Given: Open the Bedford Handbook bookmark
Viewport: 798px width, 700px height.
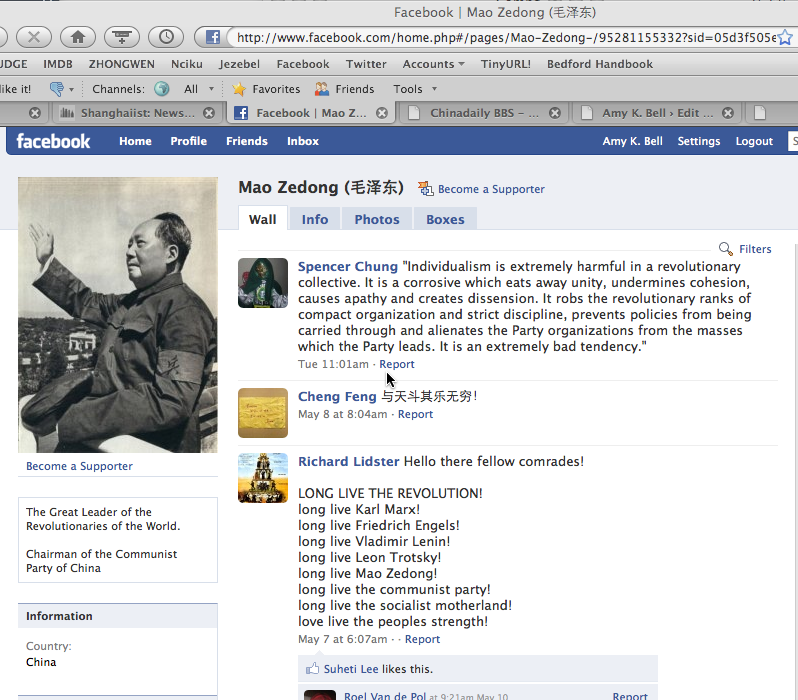Looking at the screenshot, I should tap(600, 64).
